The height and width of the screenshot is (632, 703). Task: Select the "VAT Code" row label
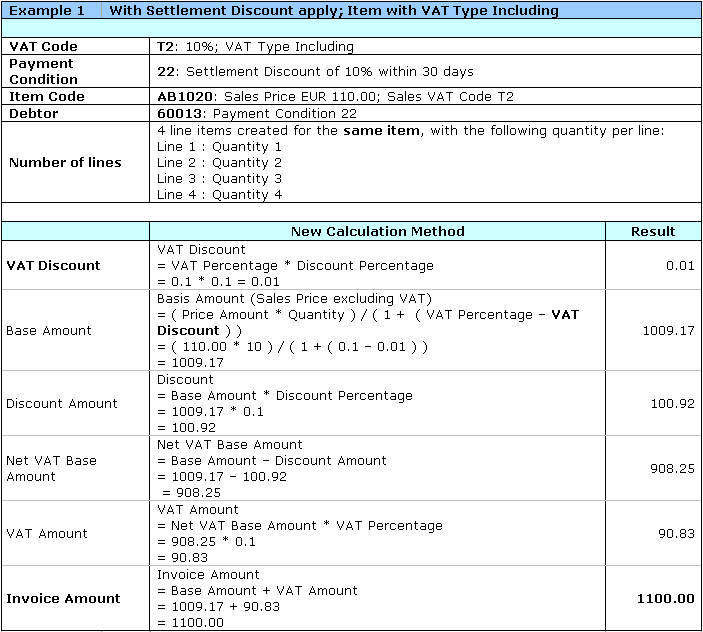coord(43,47)
